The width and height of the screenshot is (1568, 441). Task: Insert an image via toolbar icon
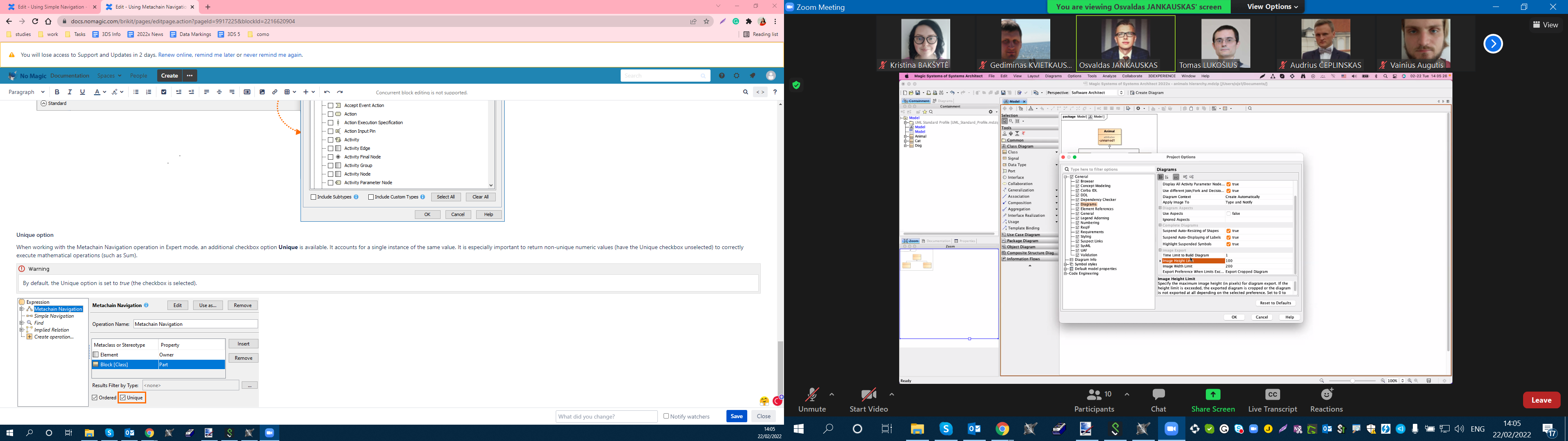pos(262,92)
